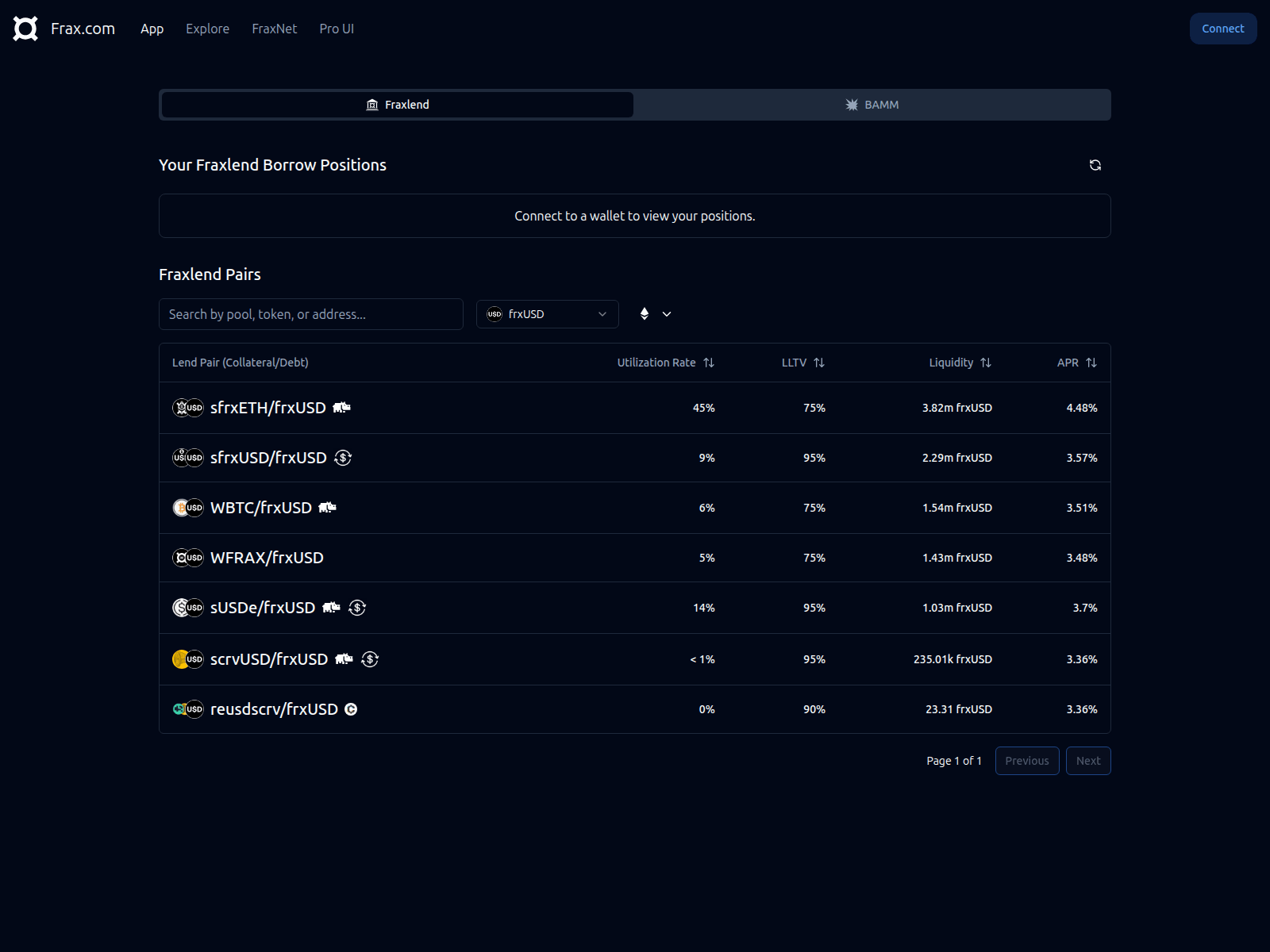This screenshot has width=1270, height=952.
Task: Sort by APR arrows
Action: coord(1091,363)
